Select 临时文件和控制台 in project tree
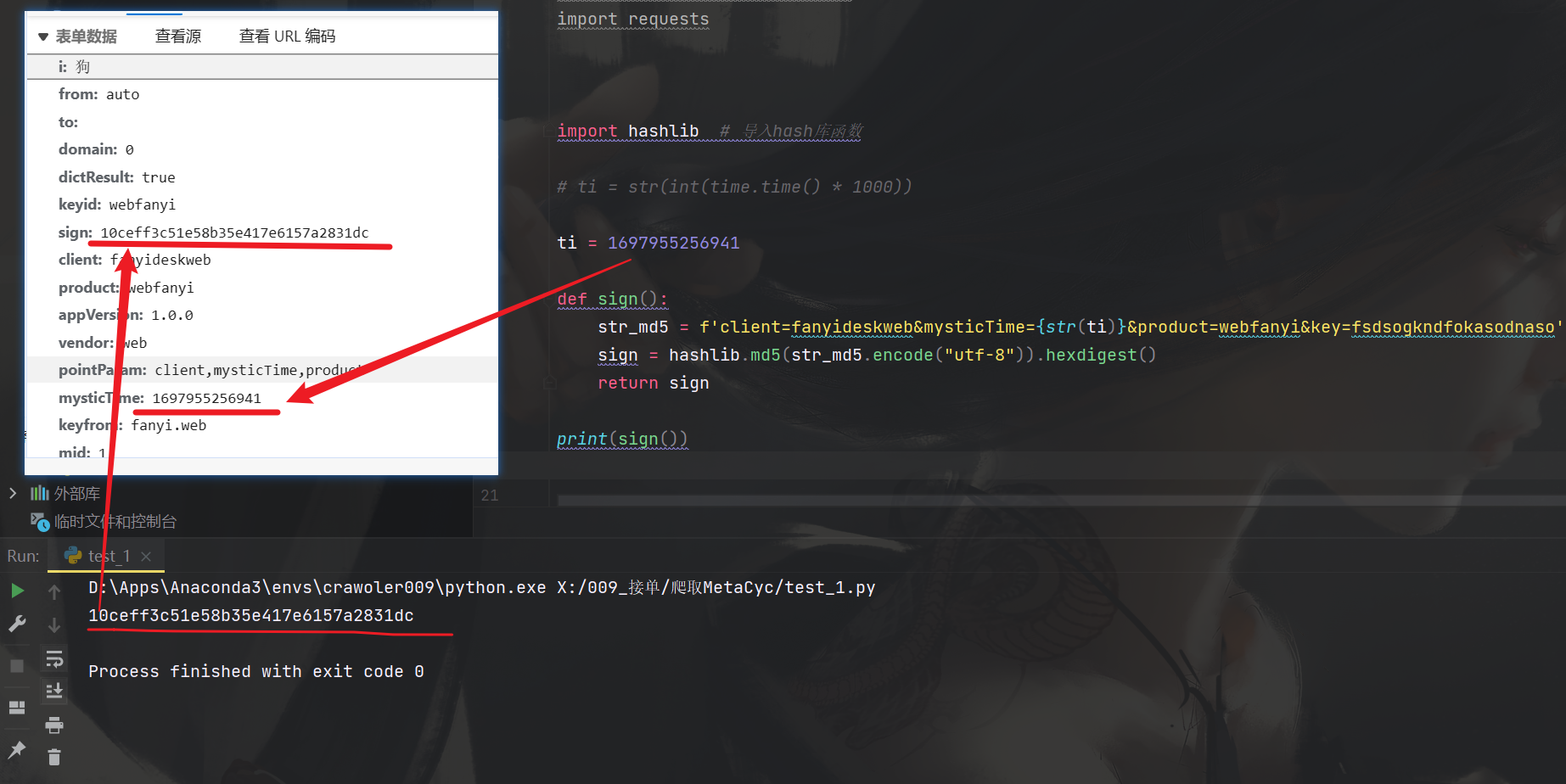 [x=115, y=522]
